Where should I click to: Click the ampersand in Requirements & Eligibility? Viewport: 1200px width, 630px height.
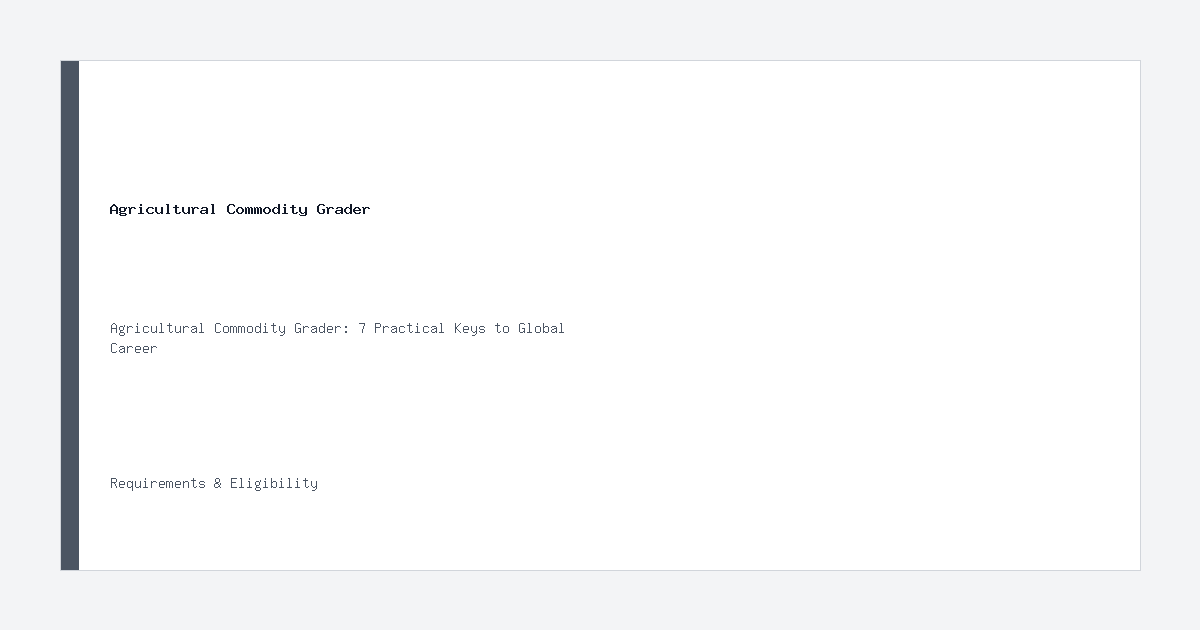click(218, 483)
